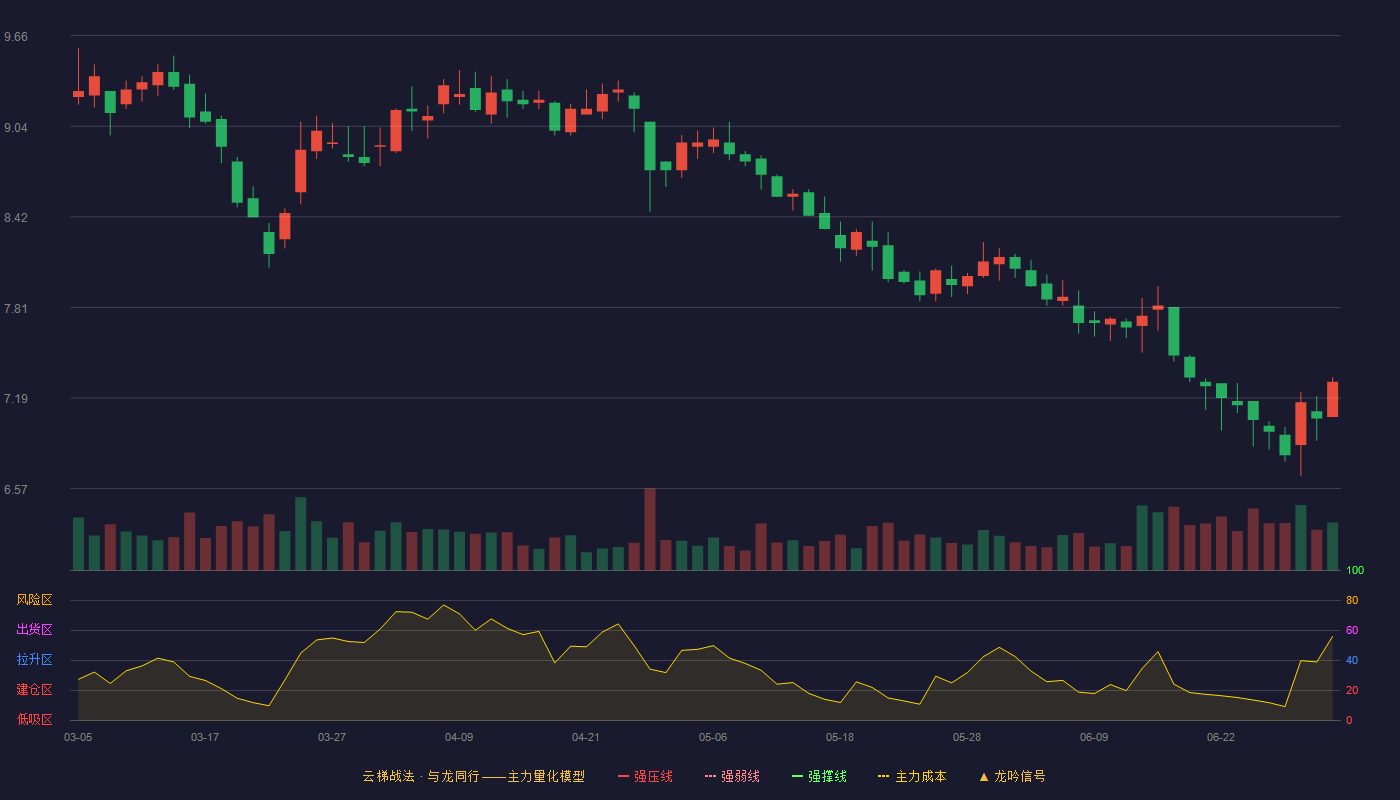Toggle the 强压线 legend series
Viewport: 1400px width, 800px height.
point(645,776)
